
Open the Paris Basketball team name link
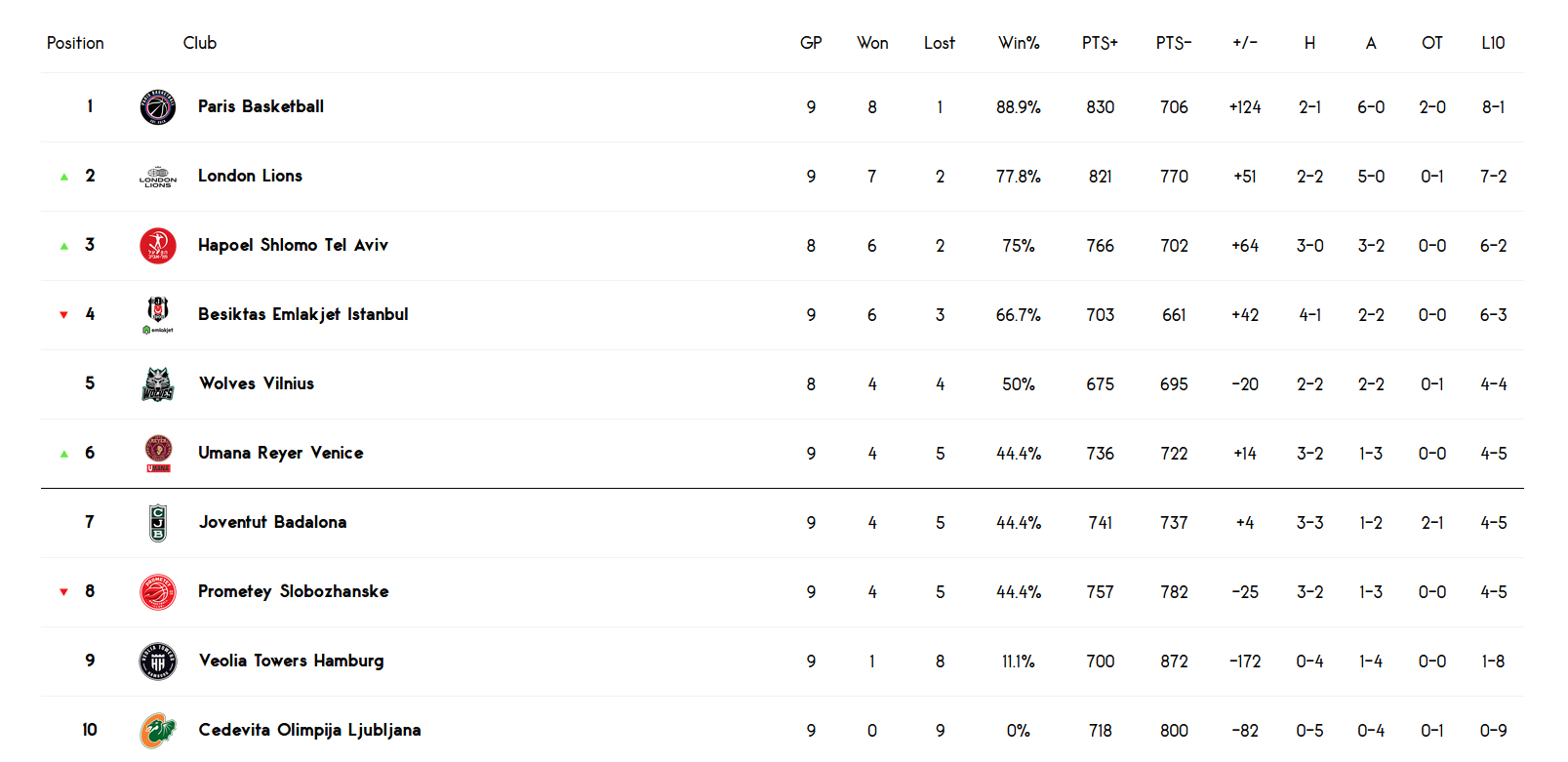(x=261, y=106)
